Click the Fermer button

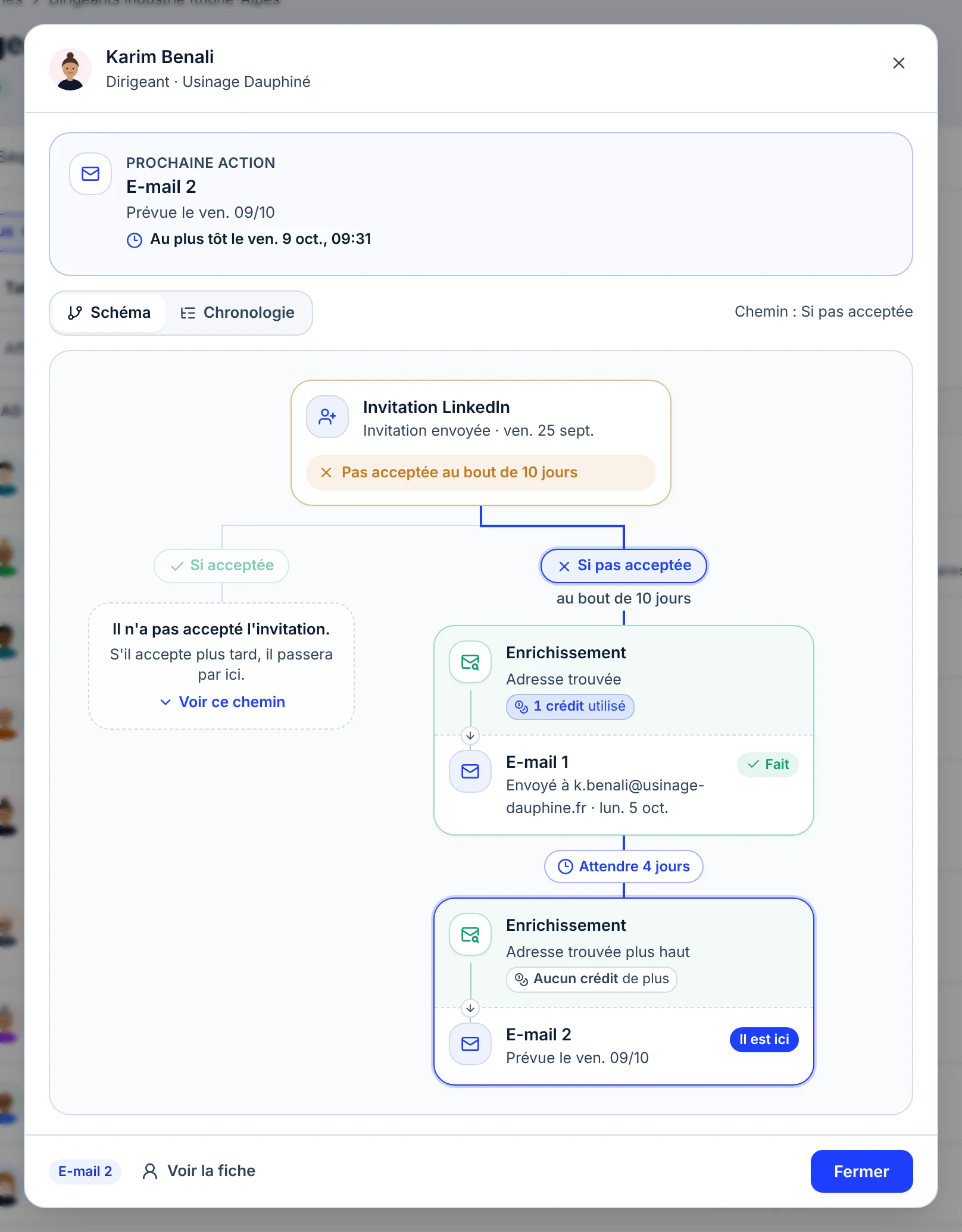[x=861, y=1171]
